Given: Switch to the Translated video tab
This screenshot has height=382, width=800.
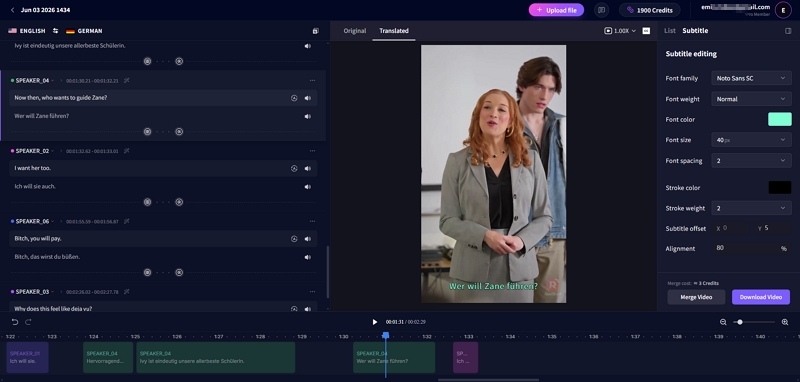Looking at the screenshot, I should click(394, 31).
